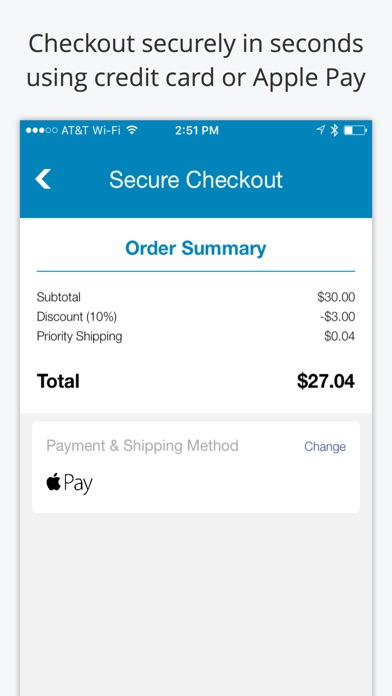The width and height of the screenshot is (392, 696).
Task: Click the Change link for payment method
Action: [x=325, y=447]
